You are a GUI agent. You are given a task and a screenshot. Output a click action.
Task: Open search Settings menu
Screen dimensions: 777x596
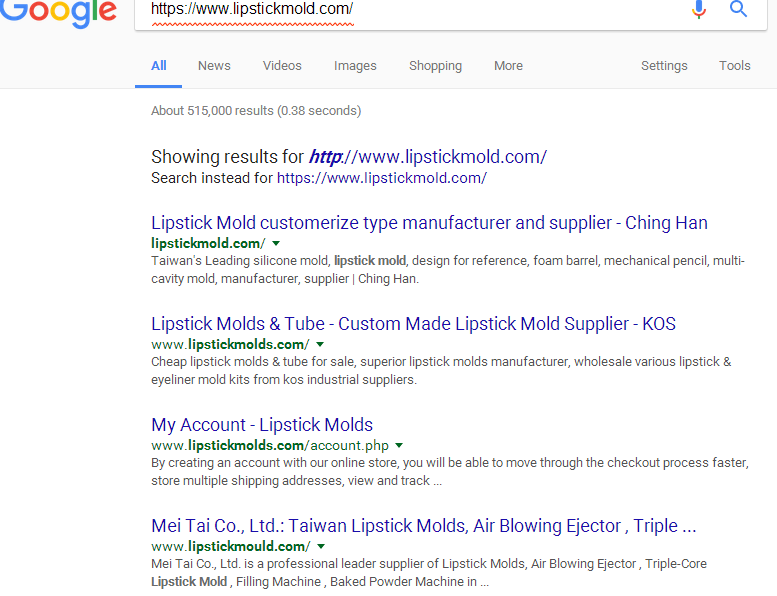[x=664, y=66]
